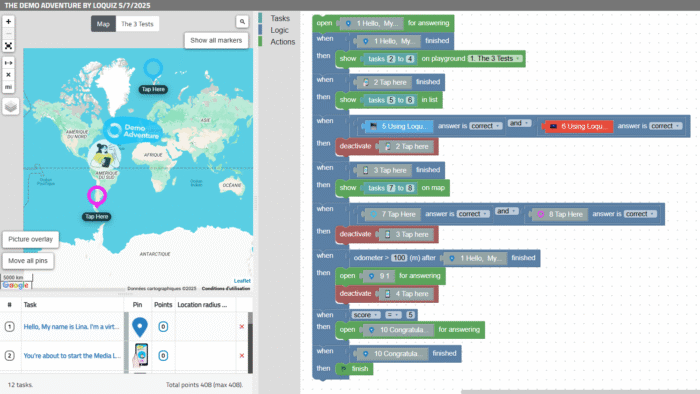
Task: Delete task 1 with red X
Action: click(242, 327)
